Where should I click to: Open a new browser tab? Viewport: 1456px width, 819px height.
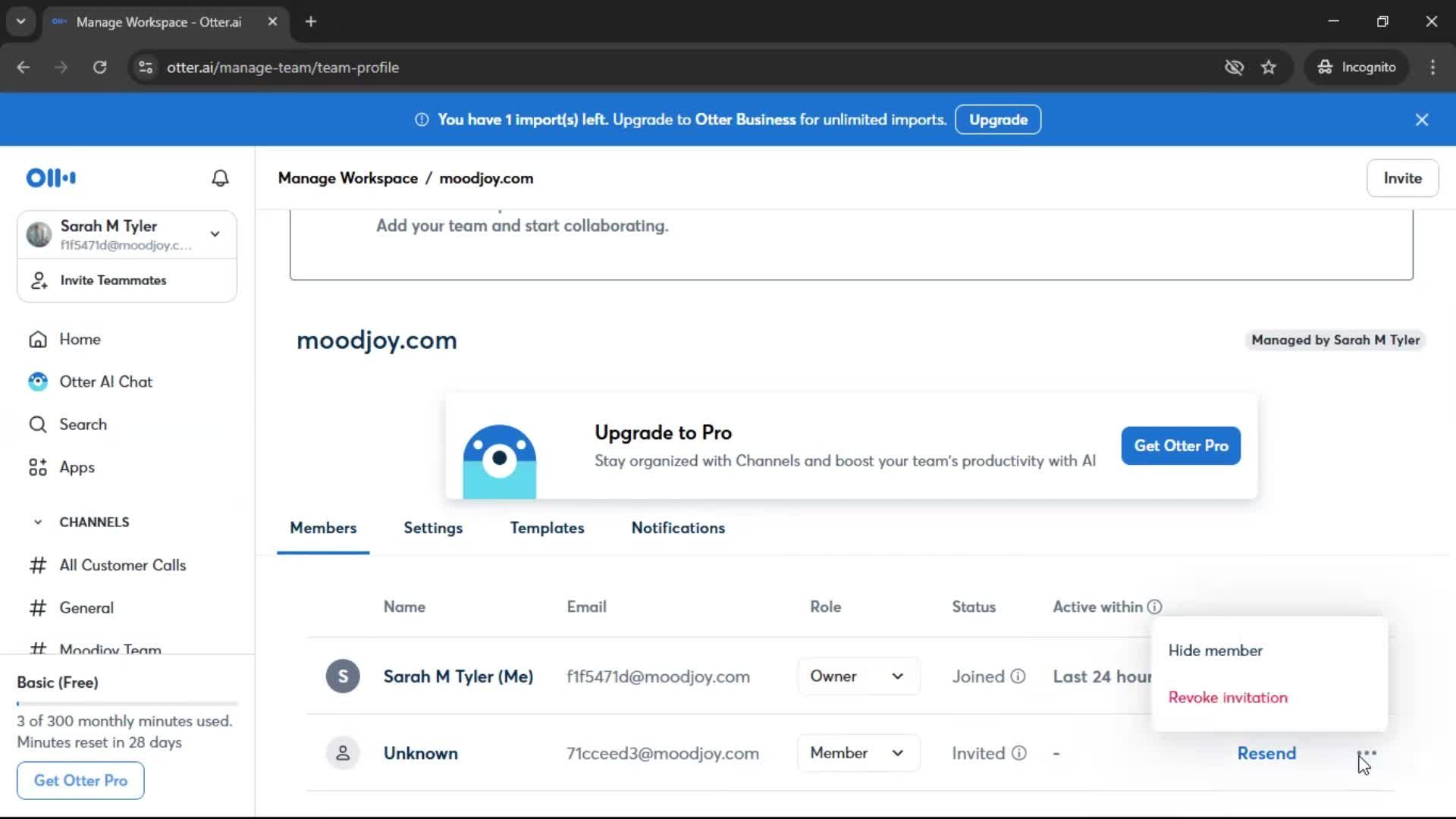311,21
